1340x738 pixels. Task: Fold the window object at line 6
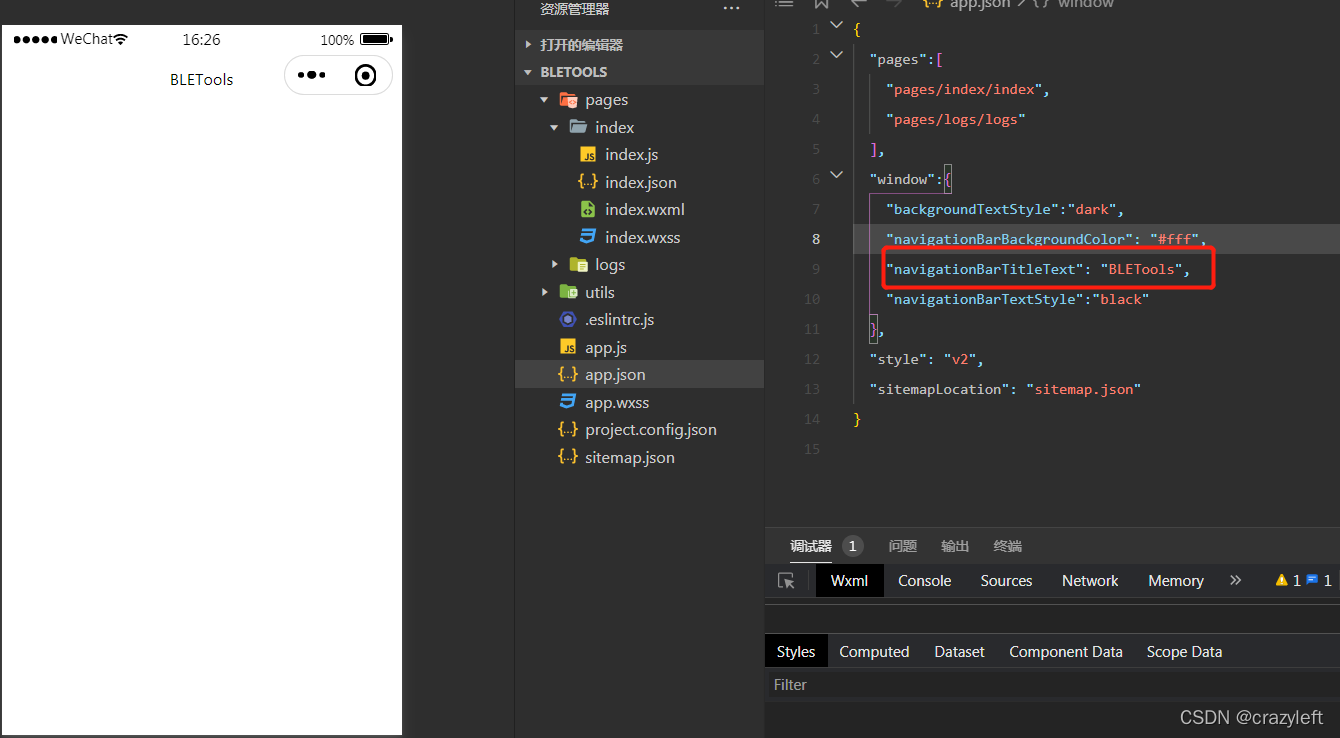[x=836, y=176]
